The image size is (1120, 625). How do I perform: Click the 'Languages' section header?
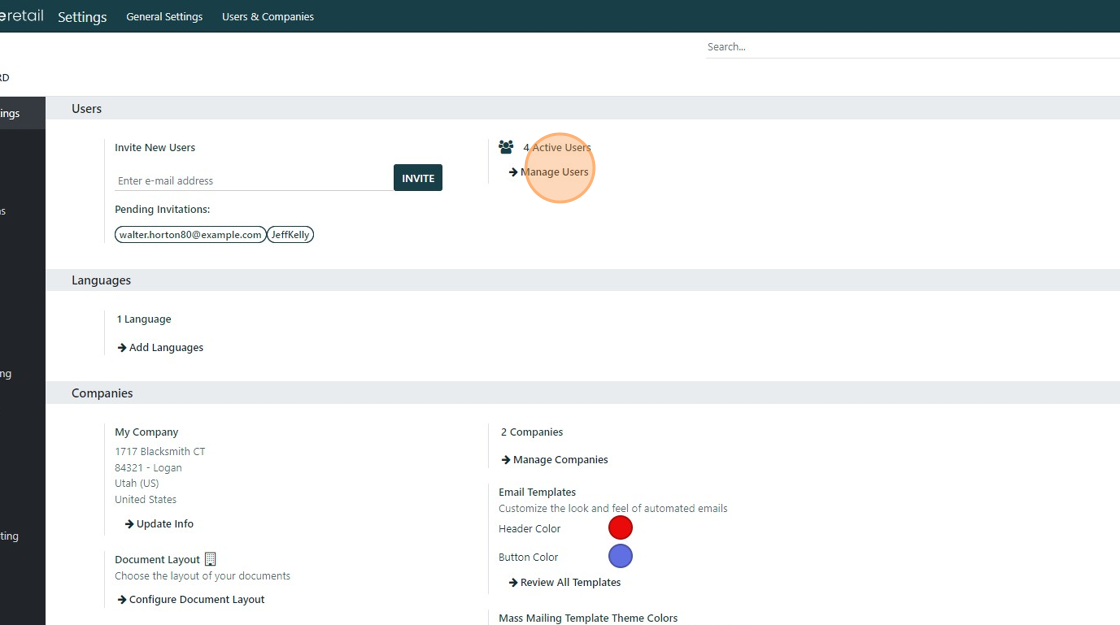pyautogui.click(x=101, y=280)
